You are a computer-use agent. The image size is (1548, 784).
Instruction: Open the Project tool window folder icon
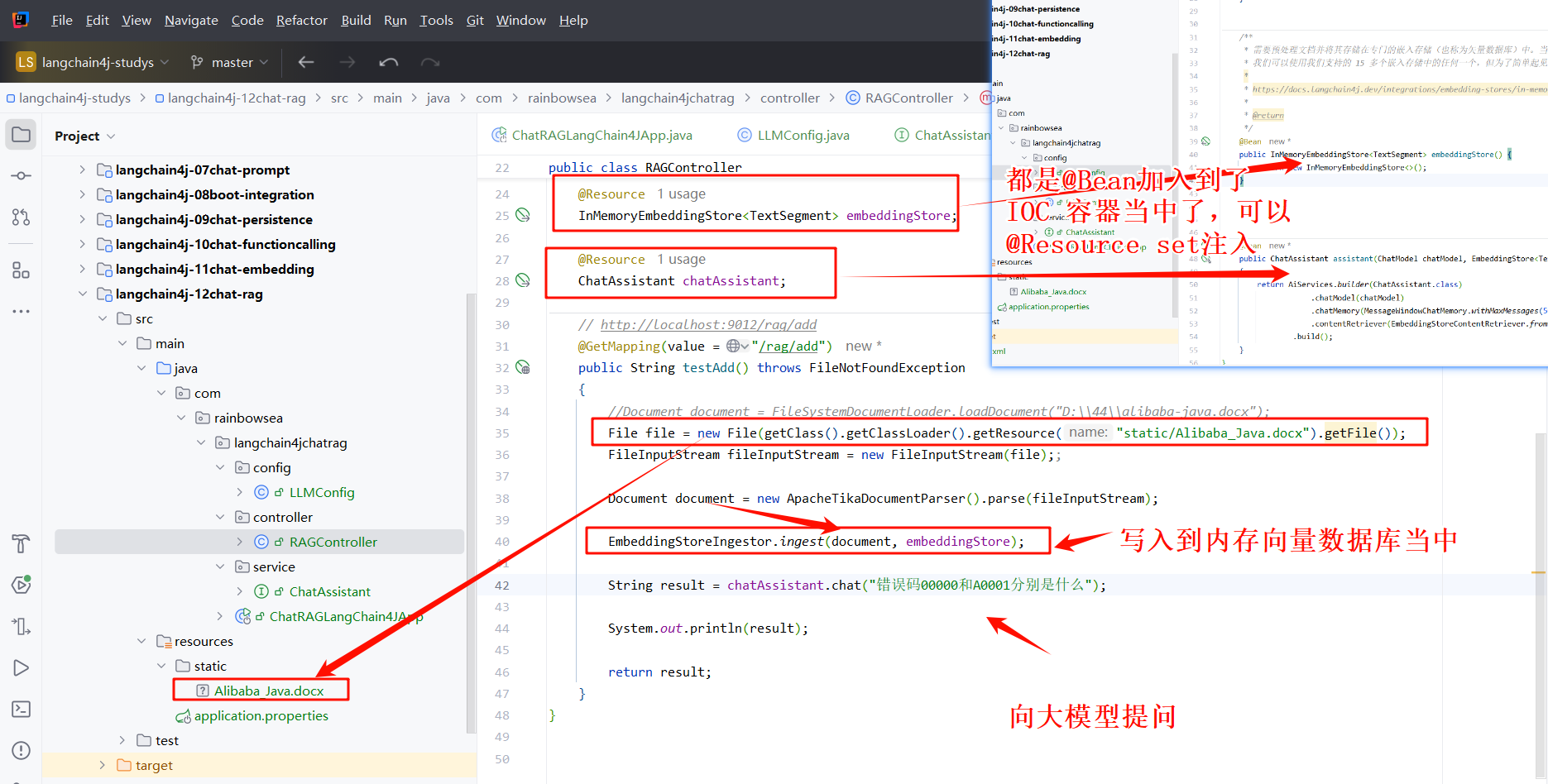click(x=21, y=135)
